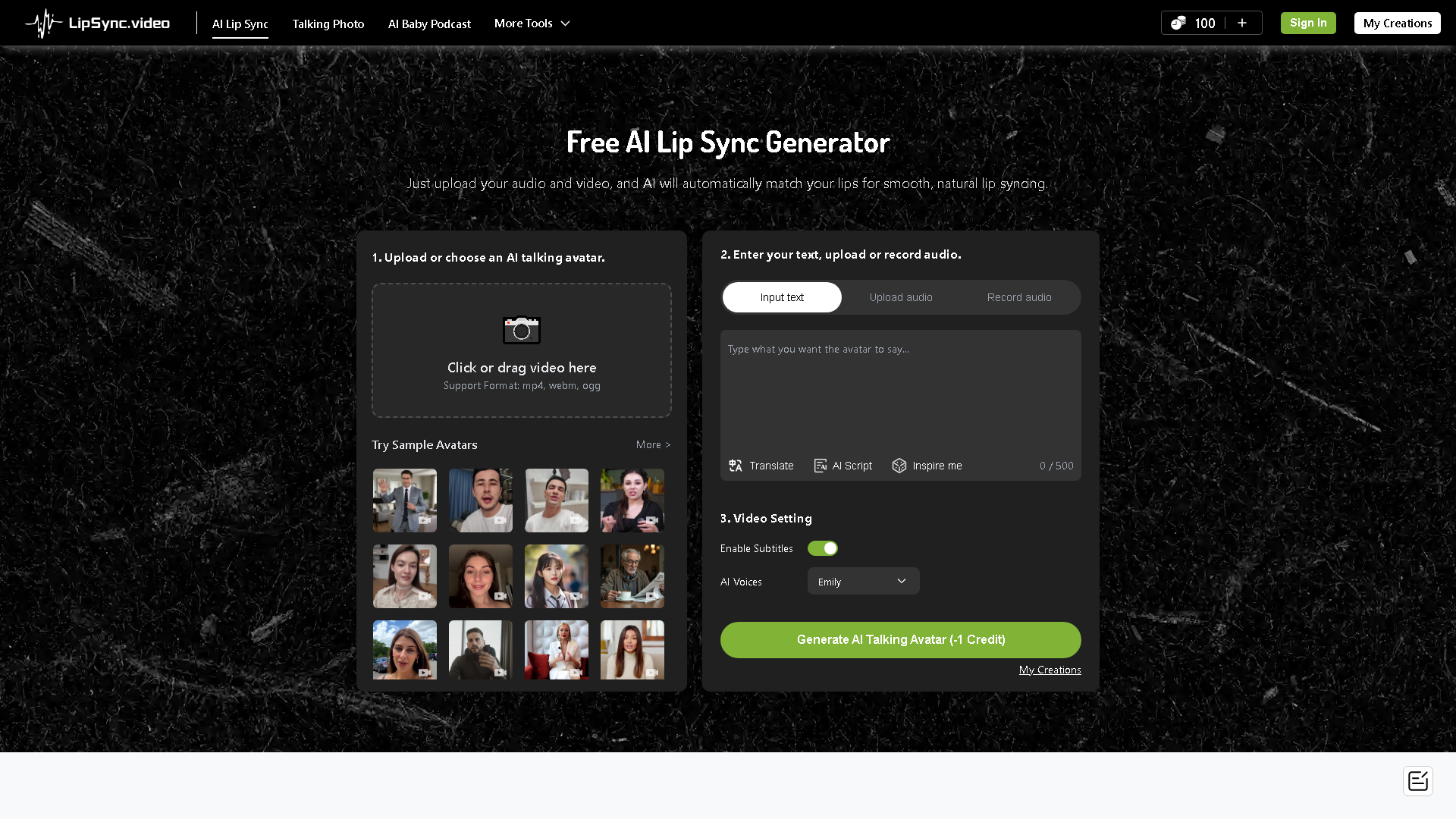Viewport: 1456px width, 819px height.
Task: Toggle Enable Subtitles off
Action: pyautogui.click(x=822, y=548)
